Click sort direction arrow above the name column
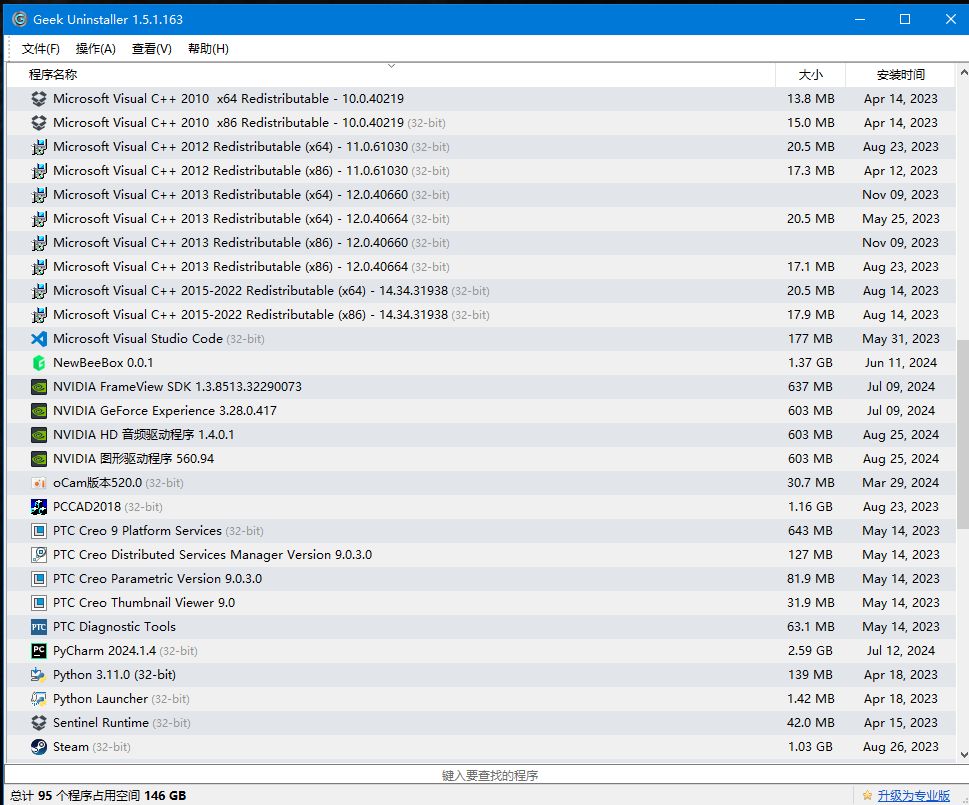Image resolution: width=969 pixels, height=805 pixels. (x=391, y=65)
